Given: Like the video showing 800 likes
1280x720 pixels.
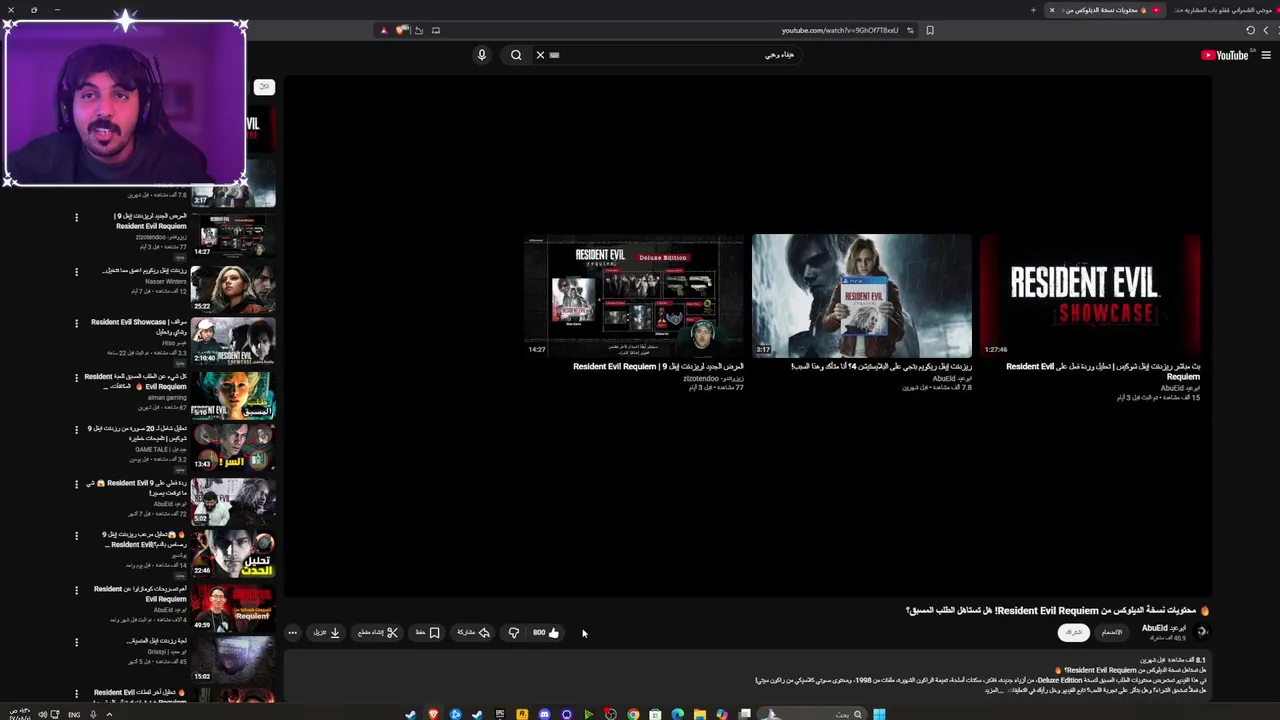Looking at the screenshot, I should point(546,632).
